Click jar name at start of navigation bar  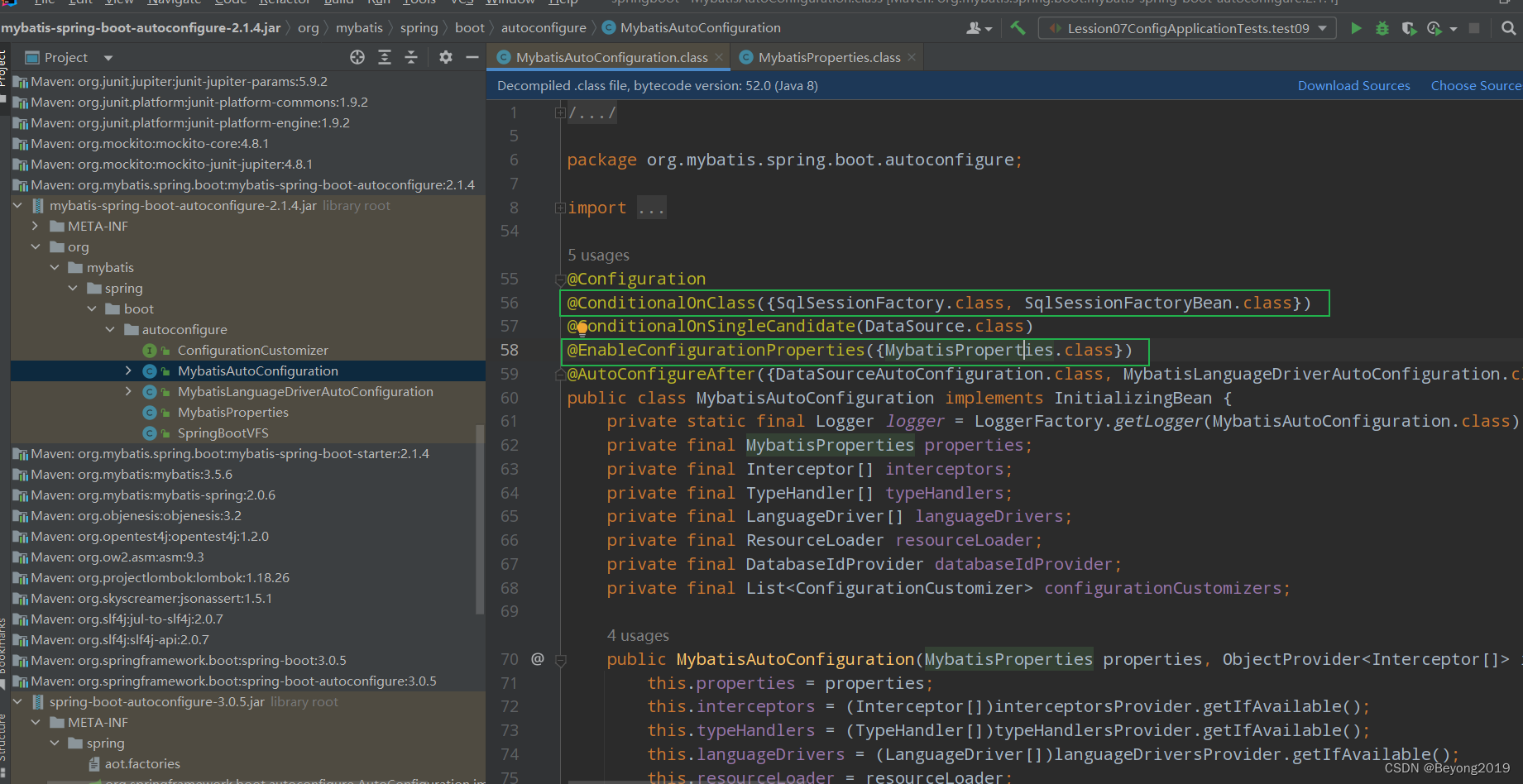[141, 28]
